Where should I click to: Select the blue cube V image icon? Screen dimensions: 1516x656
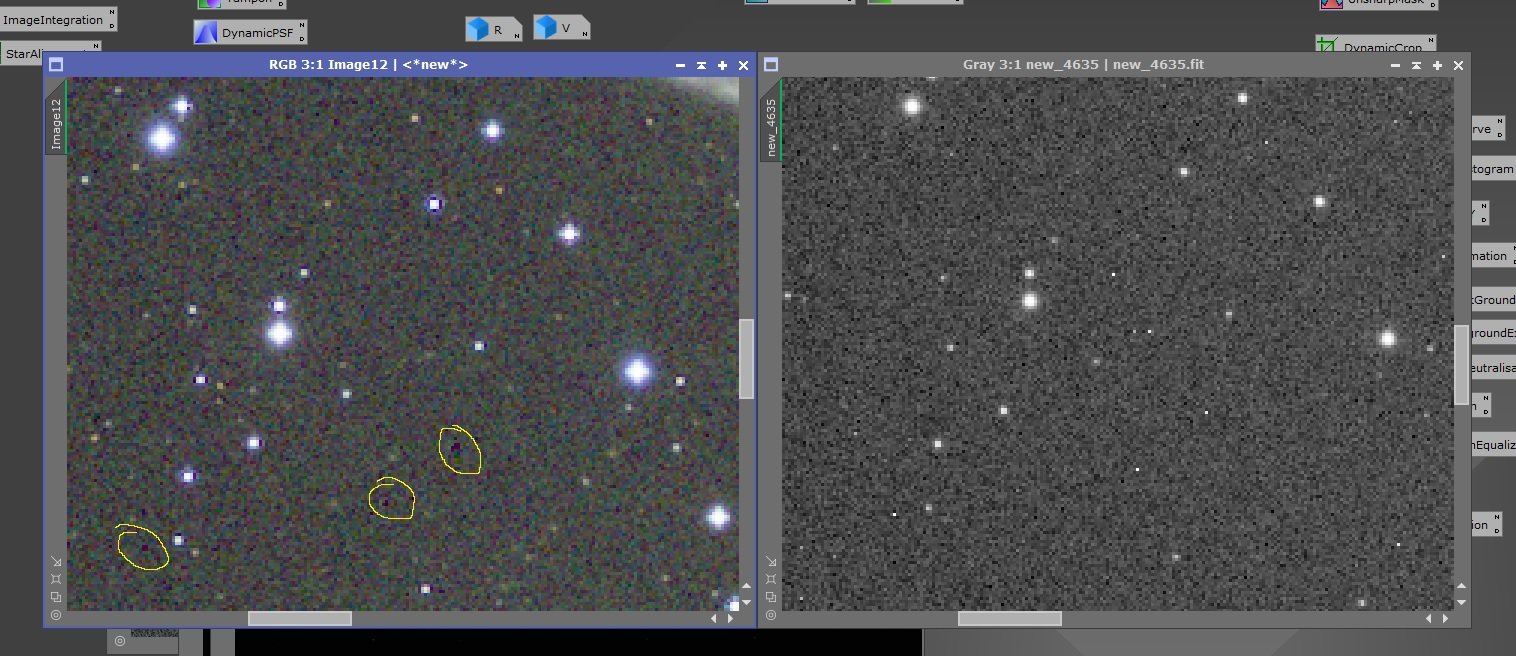coord(561,28)
